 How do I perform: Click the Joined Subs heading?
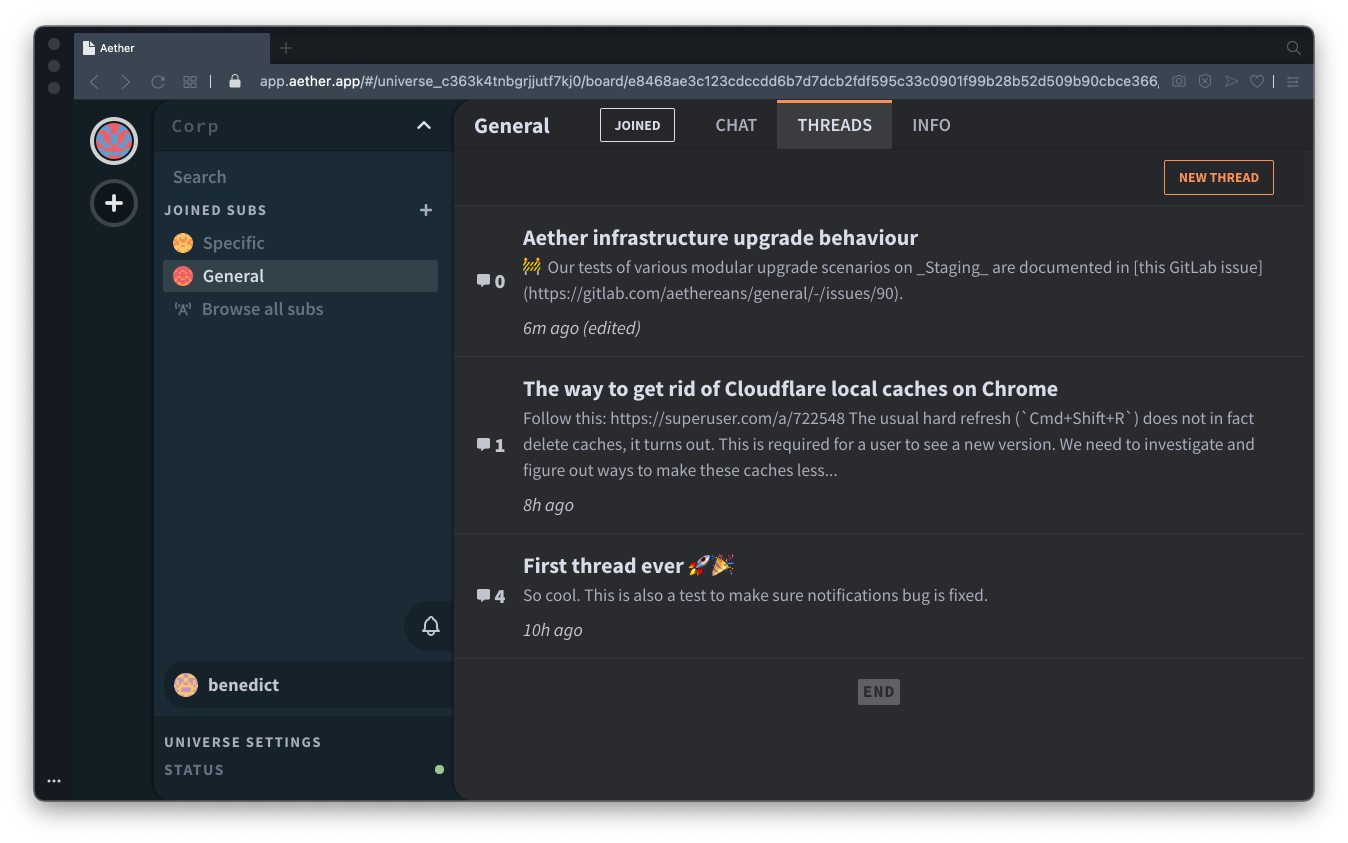pyautogui.click(x=215, y=210)
